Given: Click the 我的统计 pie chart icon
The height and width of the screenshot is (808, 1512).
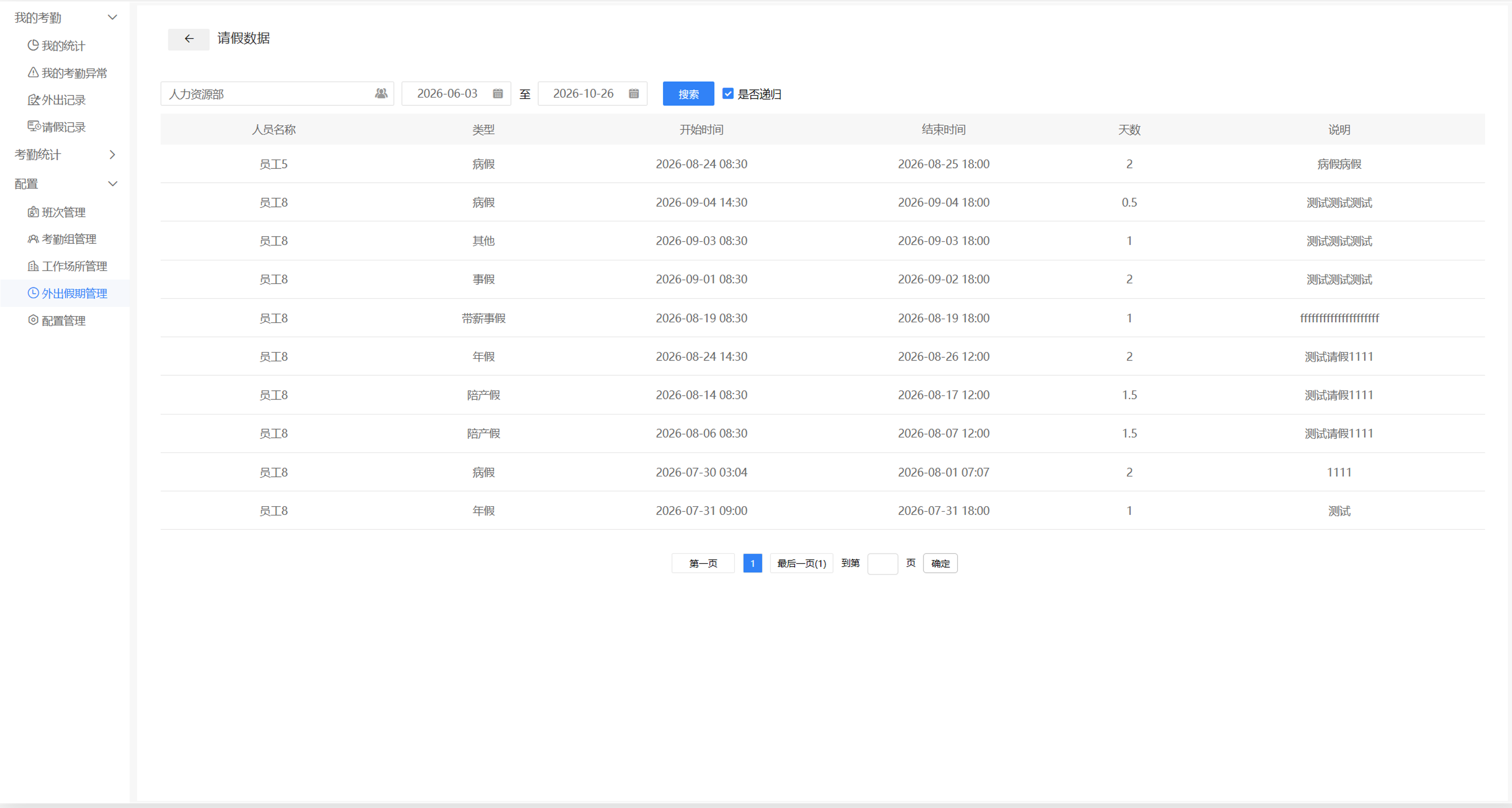Looking at the screenshot, I should (x=33, y=45).
